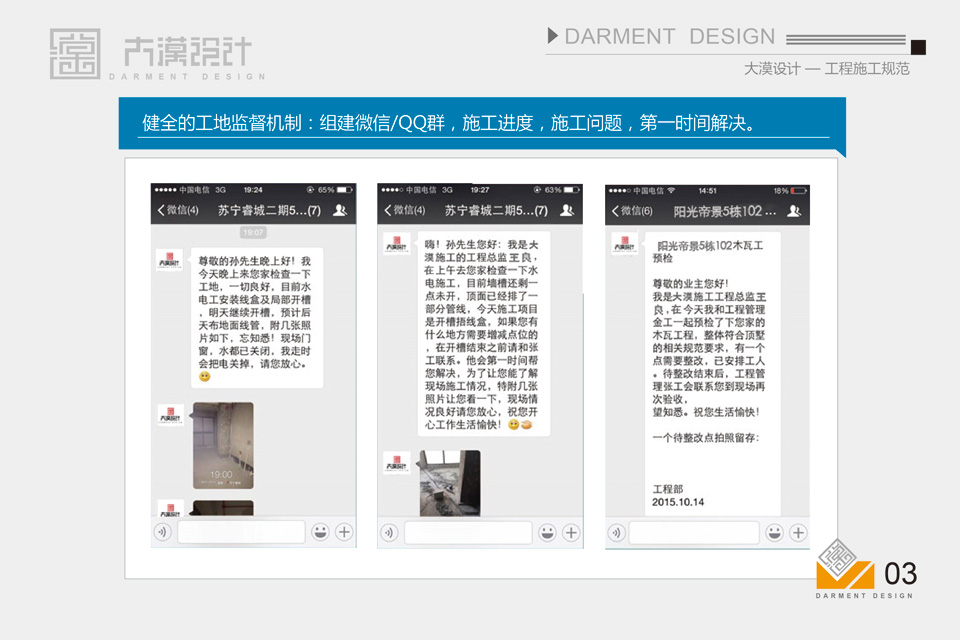Screen dimensions: 960x640
Task: Focus message input field in 19:27 chat
Action: (468, 532)
